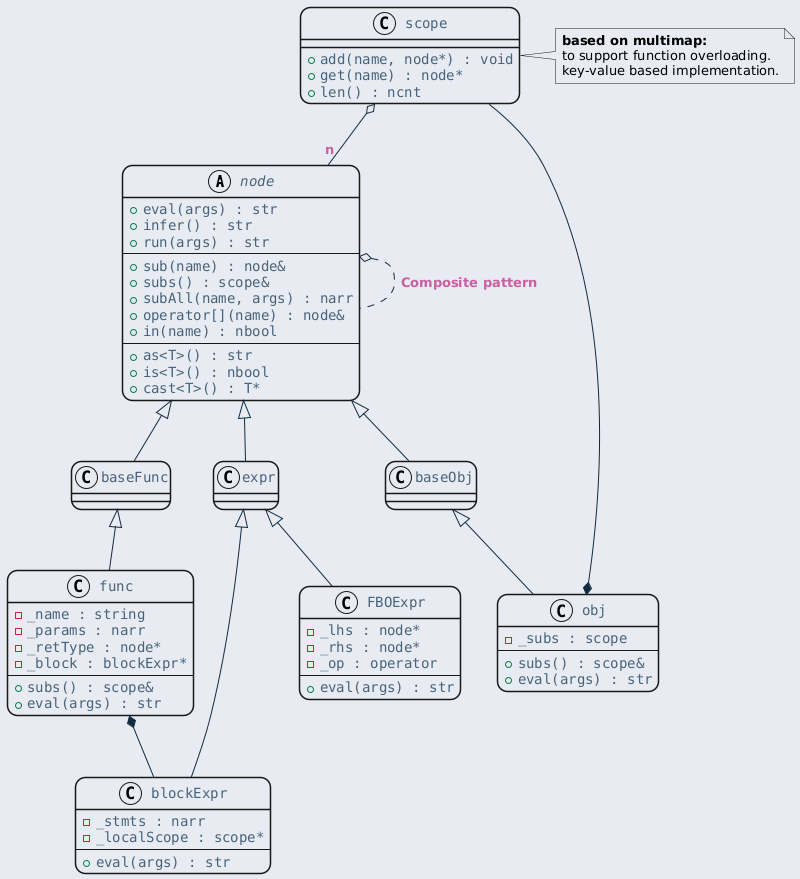This screenshot has height=879, width=800.
Task: Click the green marker before in(name) : nbool
Action: pos(133,332)
